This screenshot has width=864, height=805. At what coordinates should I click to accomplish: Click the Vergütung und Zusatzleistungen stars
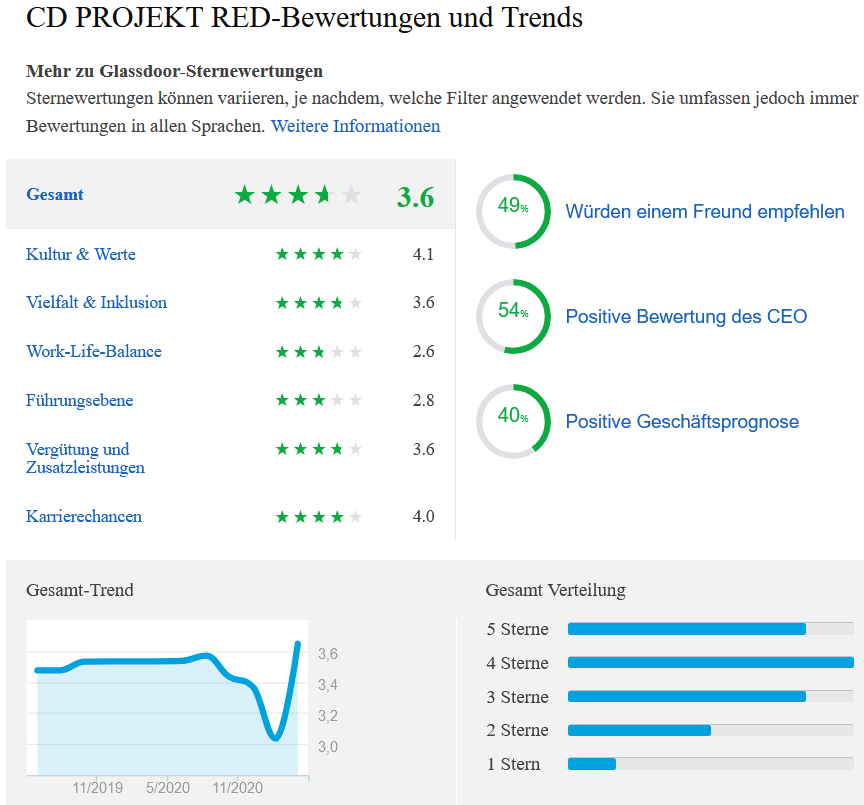(318, 449)
